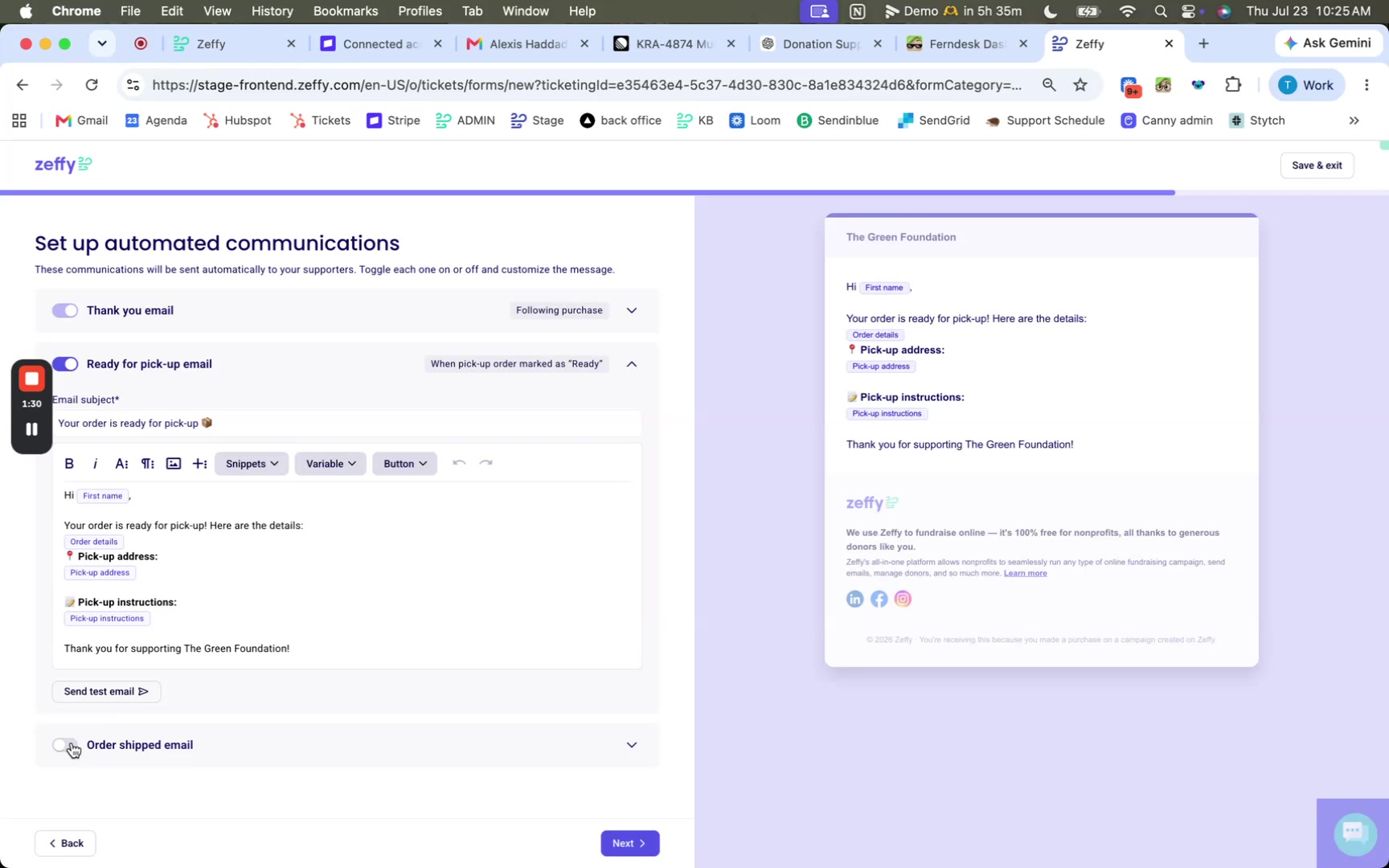Open the Canny admin bookmark

1166,121
